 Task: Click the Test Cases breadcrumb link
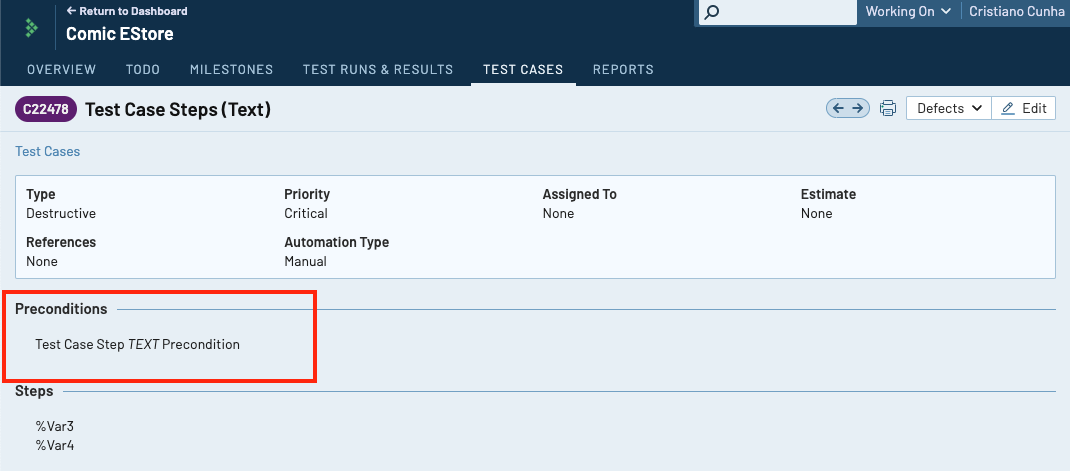tap(48, 152)
